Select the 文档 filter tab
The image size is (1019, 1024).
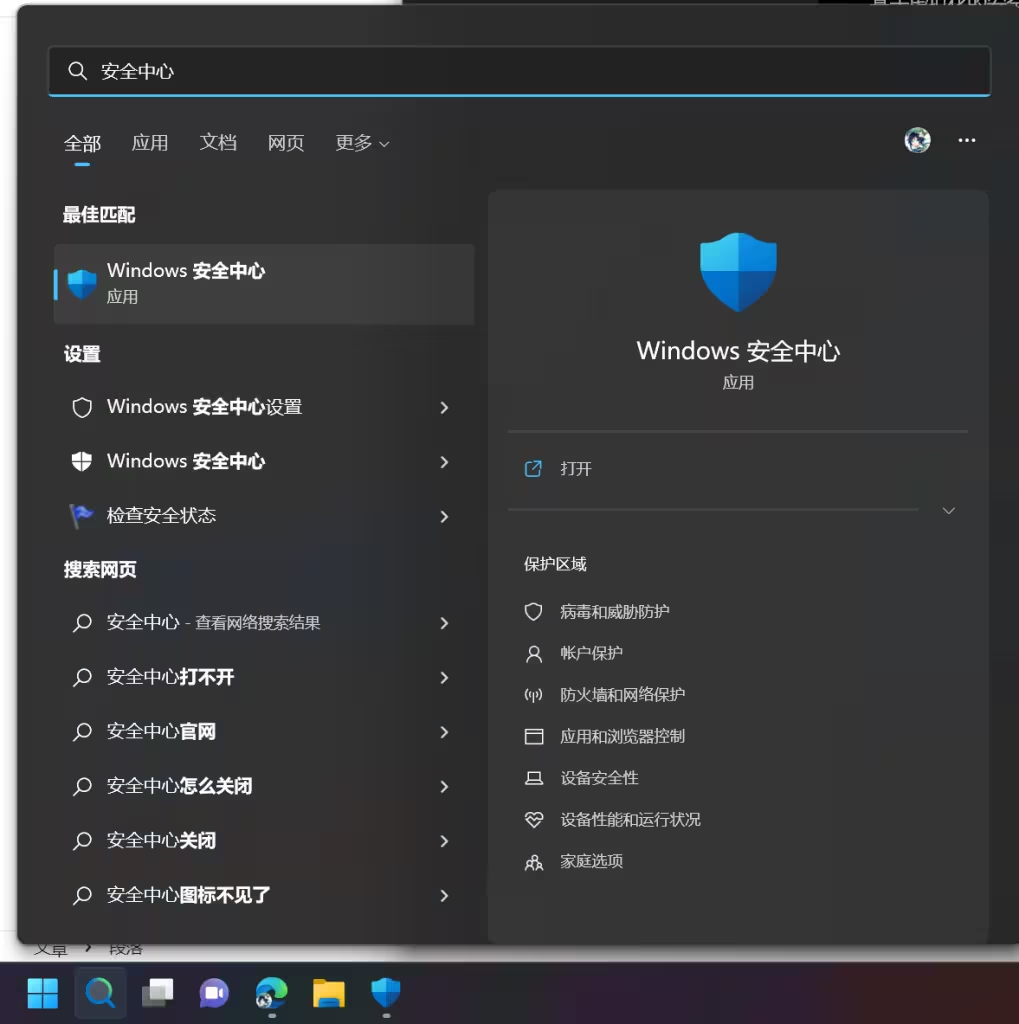coord(218,143)
